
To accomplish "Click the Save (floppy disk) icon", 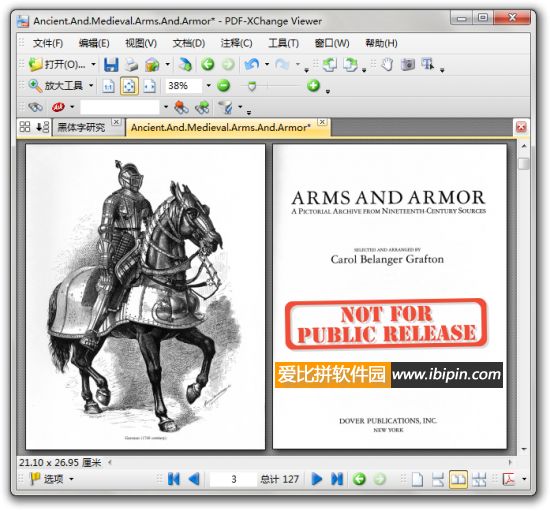I will (111, 65).
